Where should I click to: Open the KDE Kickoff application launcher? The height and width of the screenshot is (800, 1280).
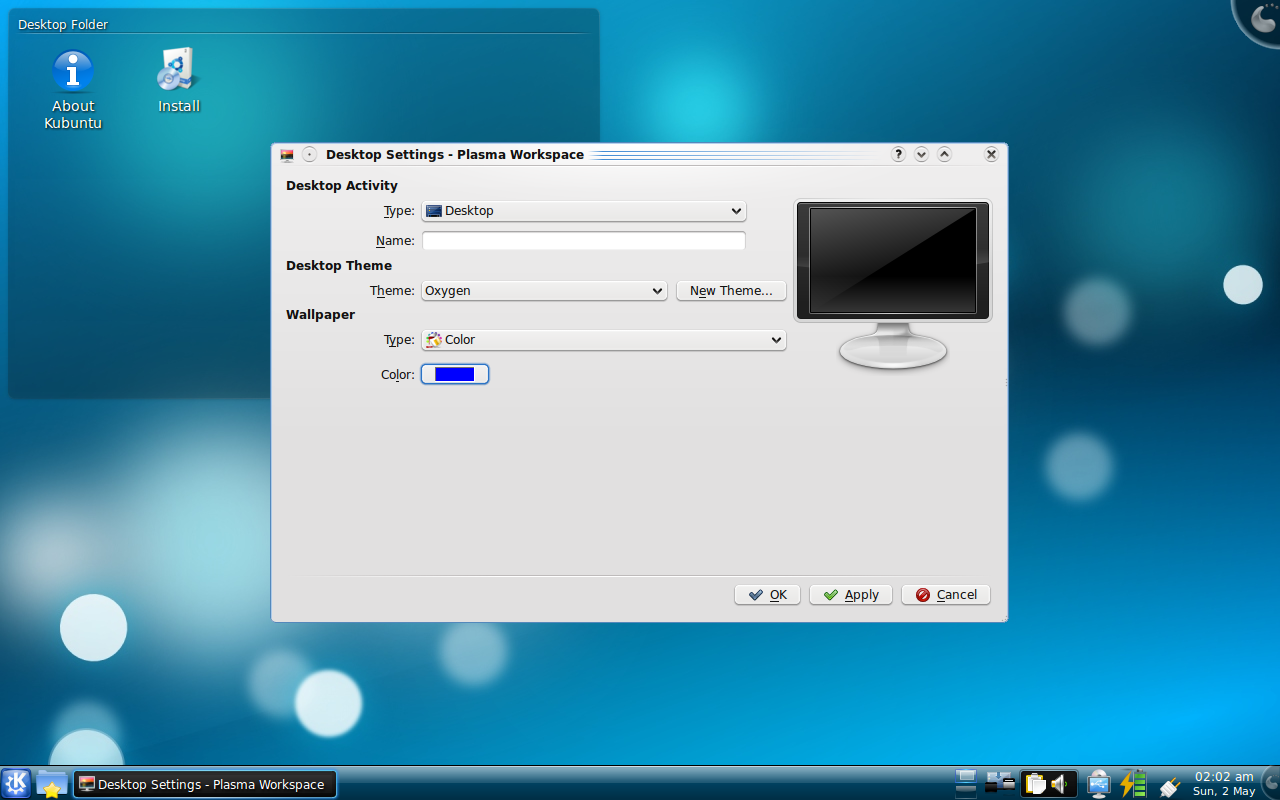coord(16,783)
